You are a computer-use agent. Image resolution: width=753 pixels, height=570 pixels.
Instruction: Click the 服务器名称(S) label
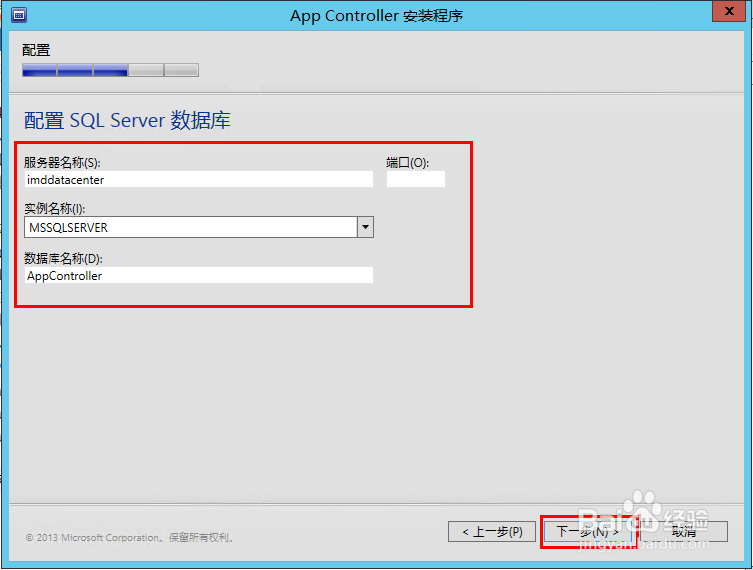pyautogui.click(x=62, y=163)
